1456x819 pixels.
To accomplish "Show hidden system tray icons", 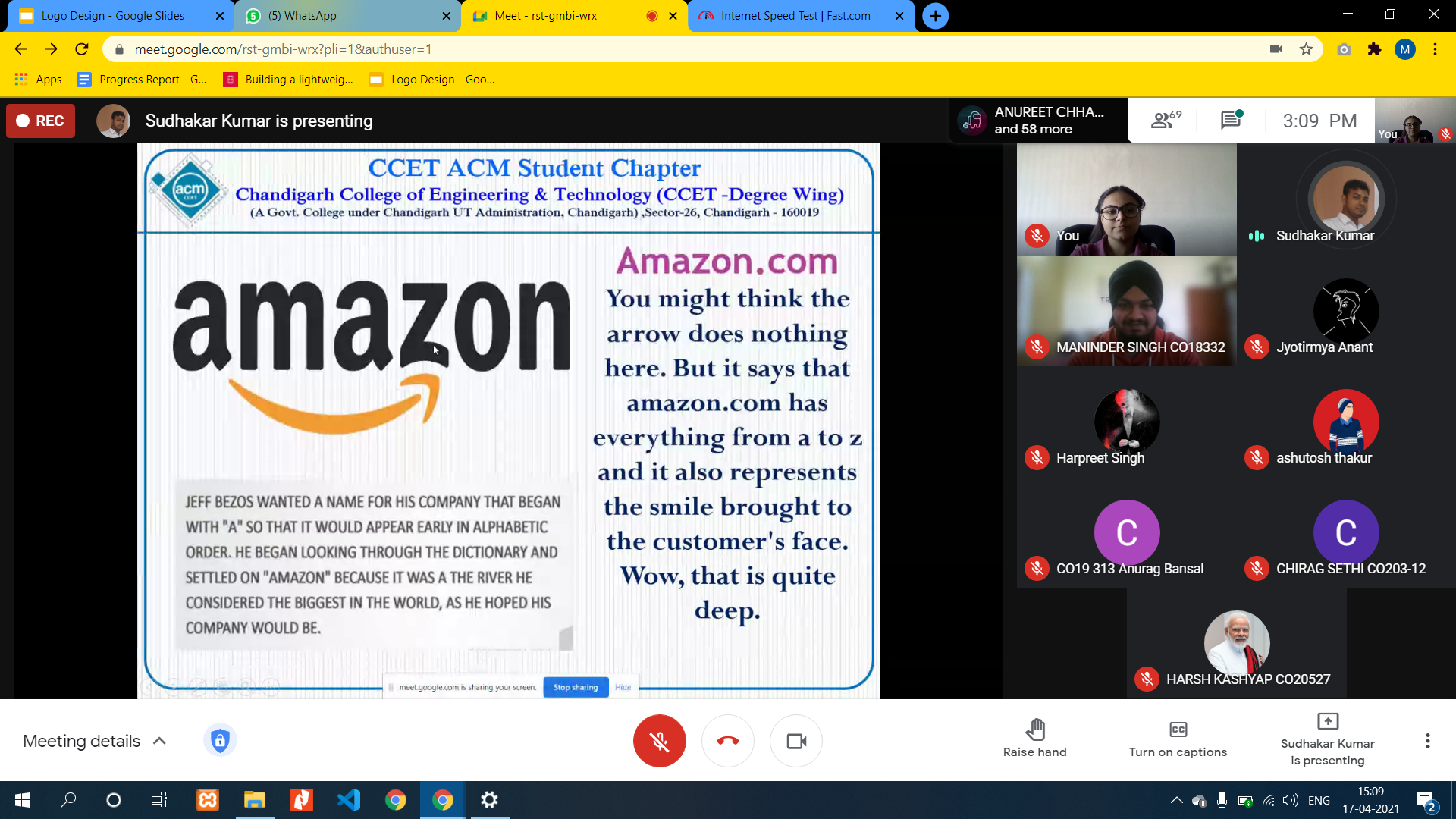I will pos(1176,800).
